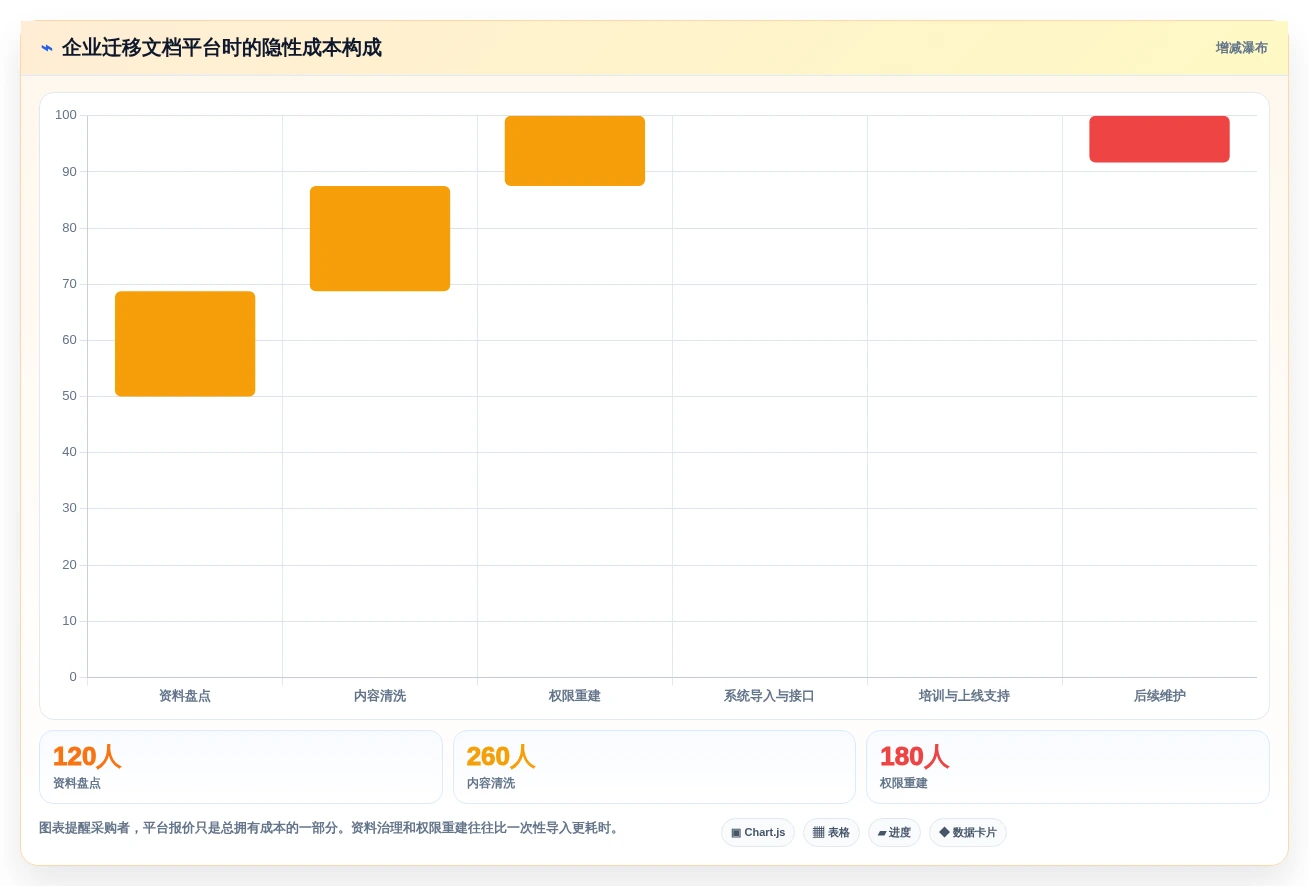This screenshot has width=1309, height=886.
Task: Click the 资料盘点 x-axis label
Action: pos(185,696)
